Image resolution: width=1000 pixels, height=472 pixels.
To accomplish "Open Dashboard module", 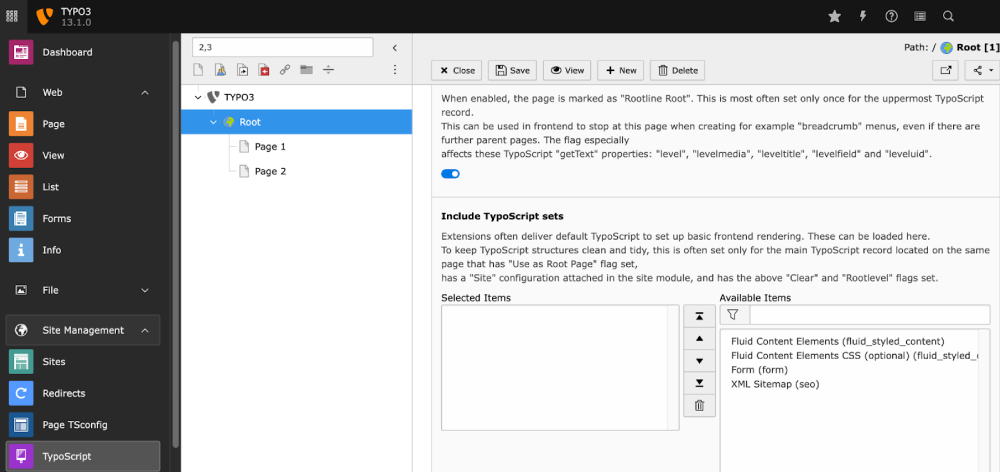I will [x=83, y=52].
